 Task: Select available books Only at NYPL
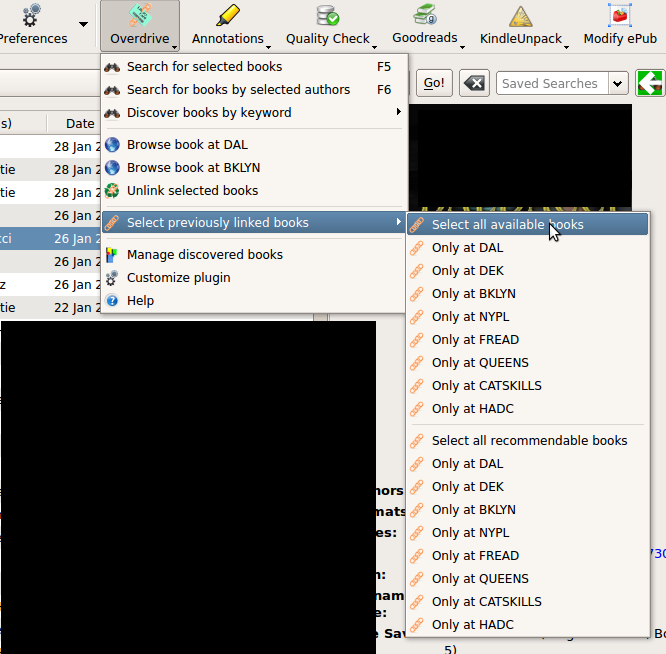[528, 316]
